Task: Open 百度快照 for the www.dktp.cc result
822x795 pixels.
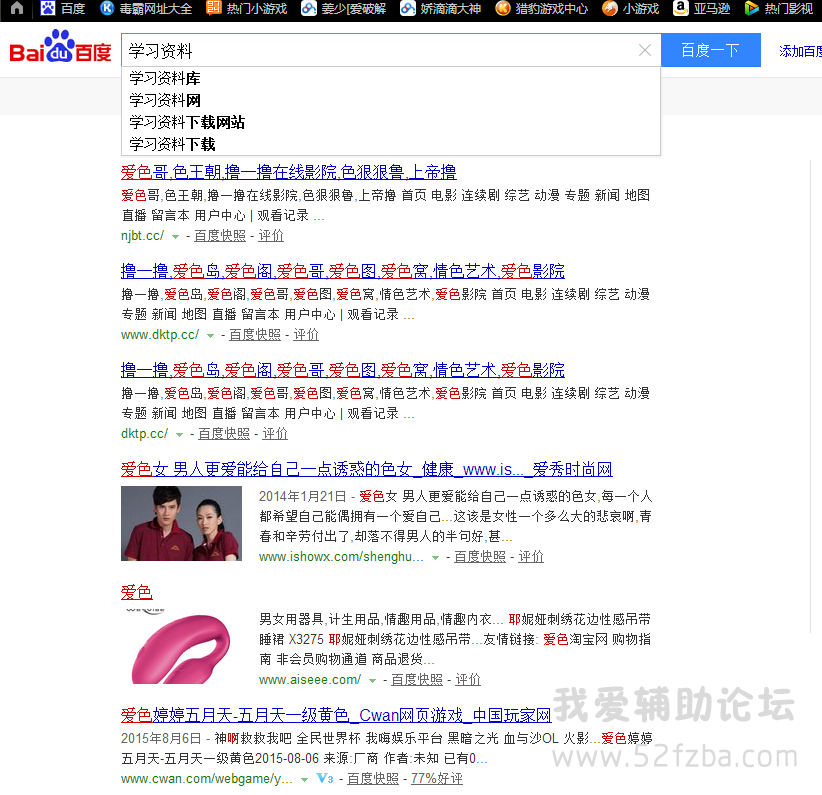Action: [x=255, y=335]
